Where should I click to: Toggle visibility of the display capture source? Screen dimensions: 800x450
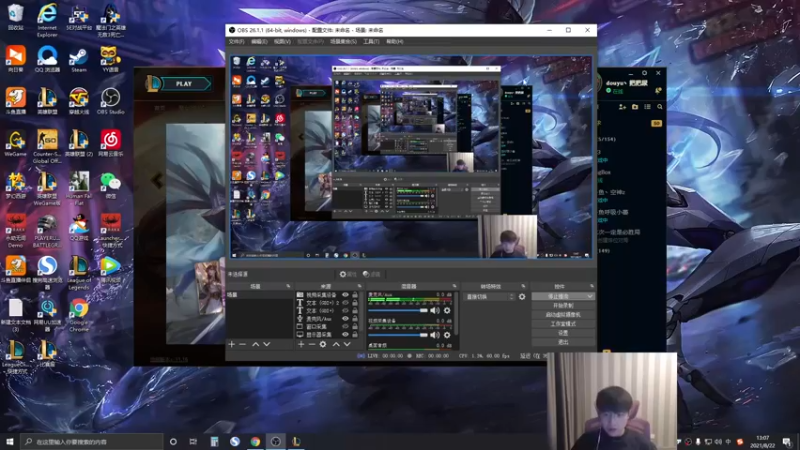point(345,335)
